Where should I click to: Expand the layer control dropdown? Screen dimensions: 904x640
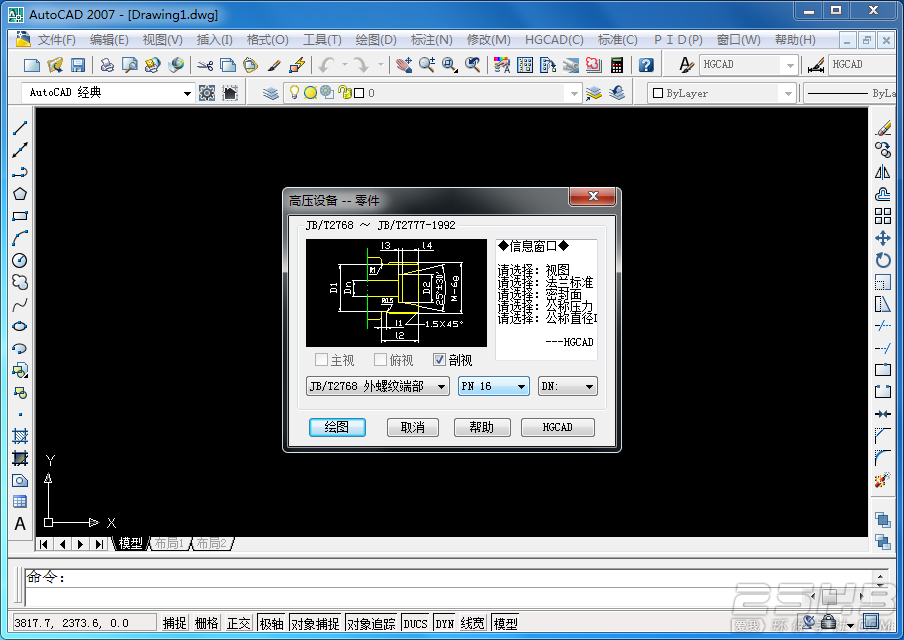(x=574, y=93)
